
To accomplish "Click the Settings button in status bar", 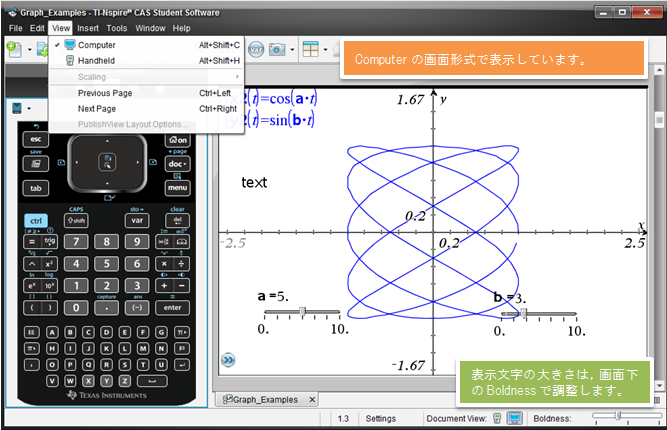I will (380, 419).
